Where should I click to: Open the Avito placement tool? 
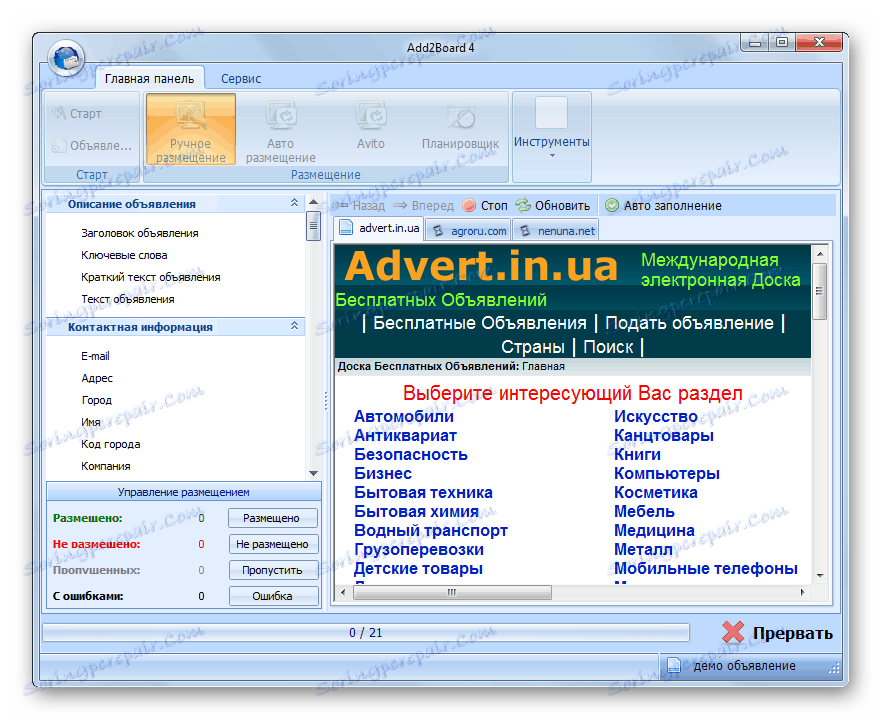[x=371, y=129]
